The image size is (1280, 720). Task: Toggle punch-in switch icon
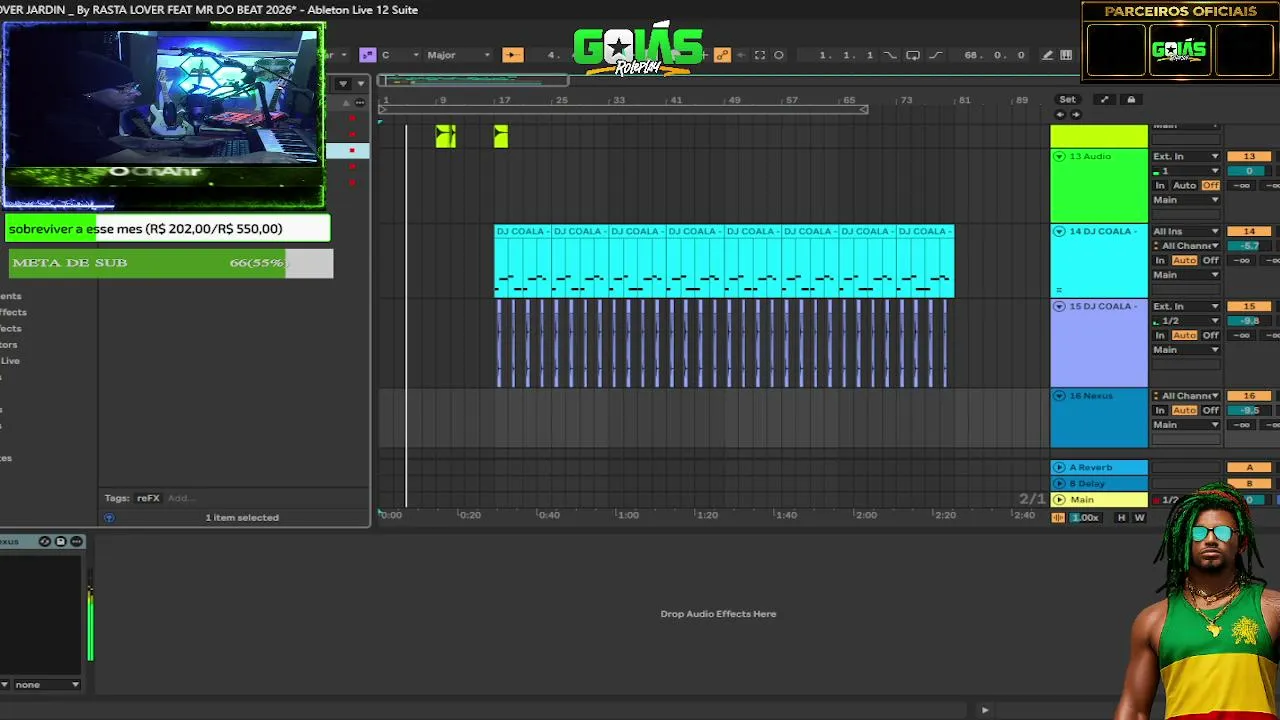[x=890, y=55]
